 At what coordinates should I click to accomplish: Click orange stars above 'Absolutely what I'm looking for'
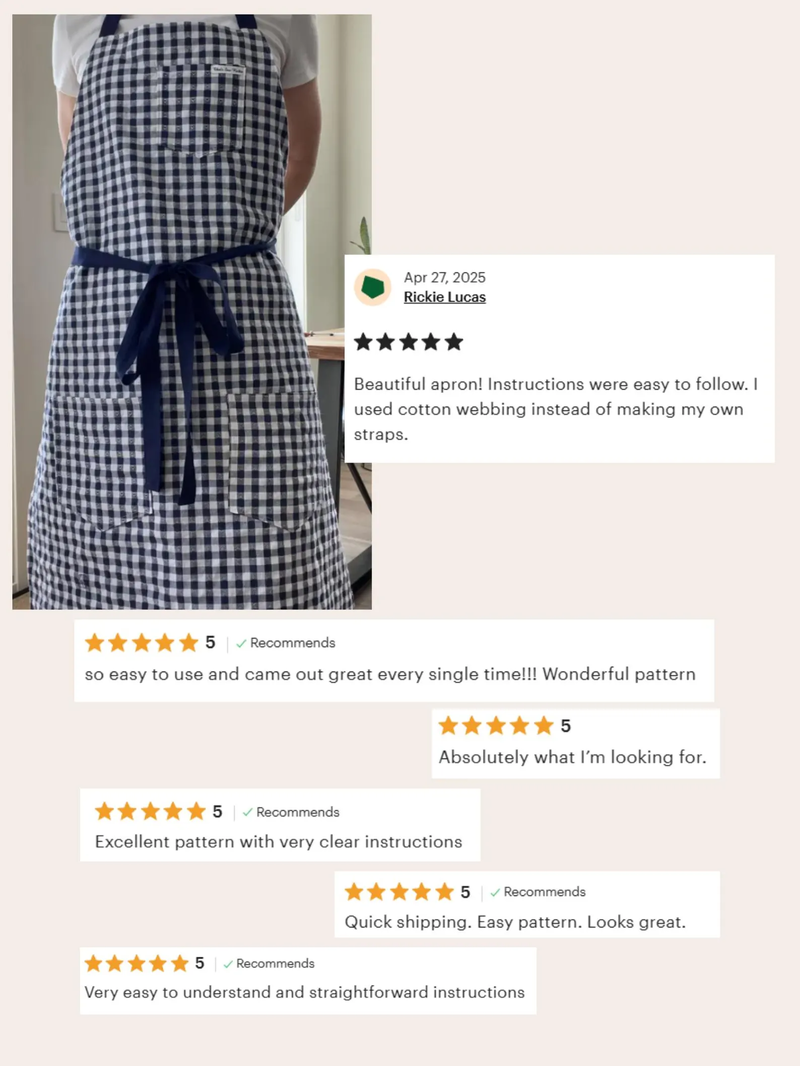(496, 725)
